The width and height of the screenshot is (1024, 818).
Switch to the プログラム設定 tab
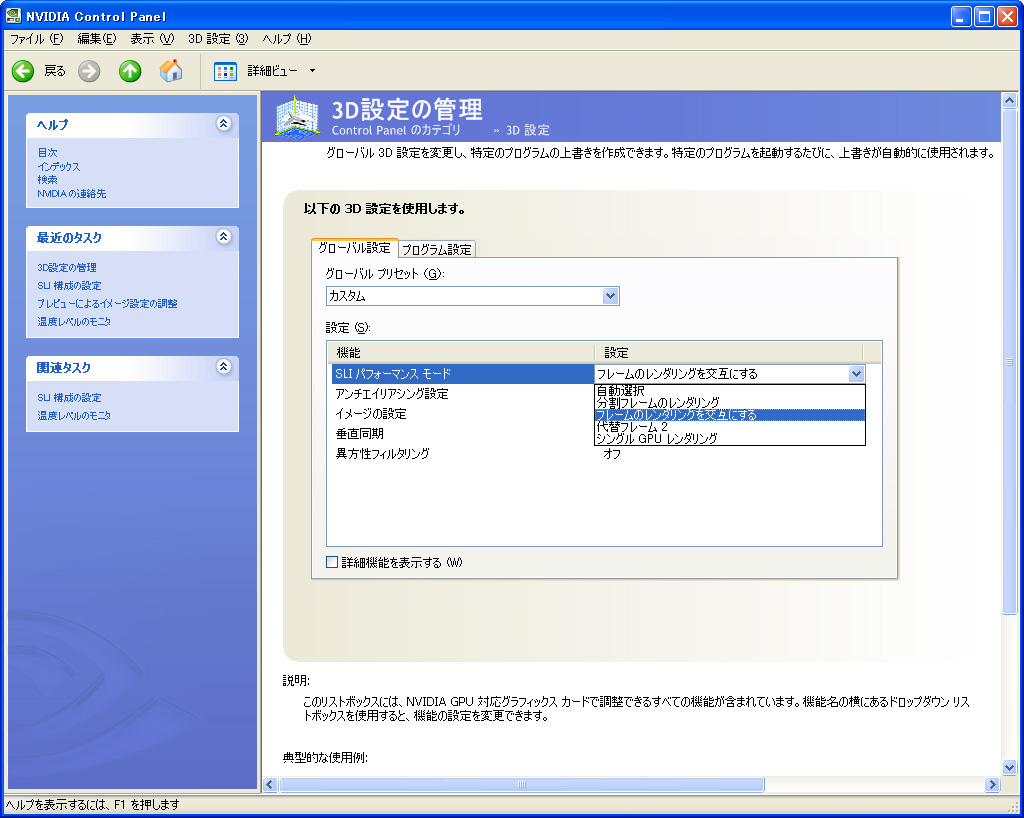point(436,250)
